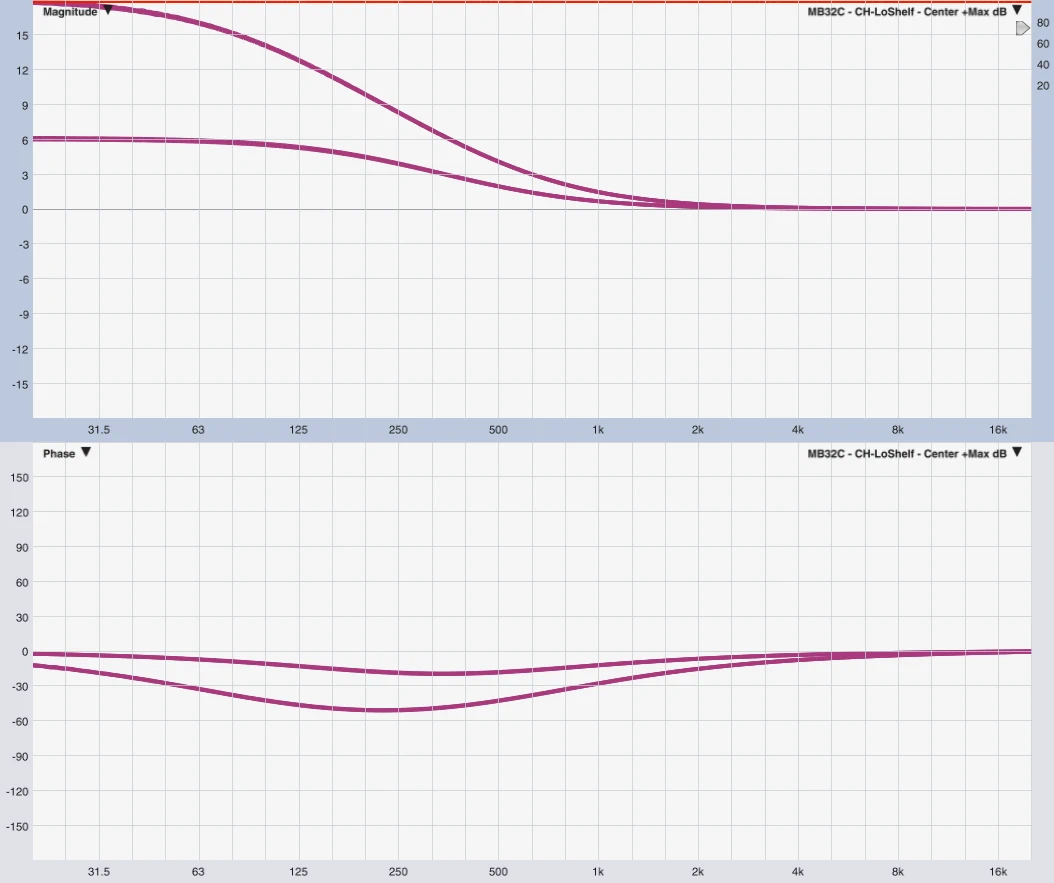Click the 16k frequency label on Phase axis
The width and height of the screenshot is (1054, 883).
click(x=997, y=872)
